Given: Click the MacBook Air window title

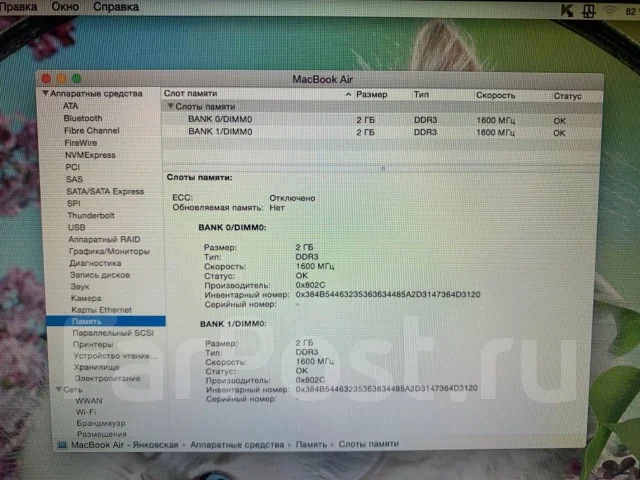Looking at the screenshot, I should [322, 79].
